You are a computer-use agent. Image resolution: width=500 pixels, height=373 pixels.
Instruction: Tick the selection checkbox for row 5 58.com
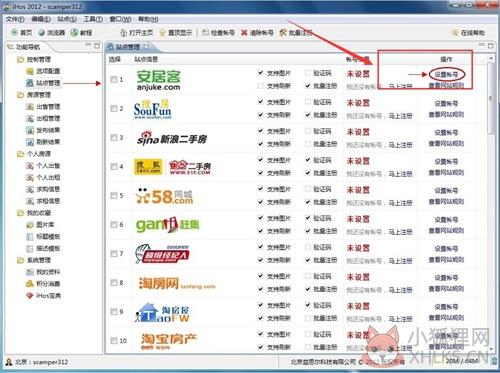(114, 195)
